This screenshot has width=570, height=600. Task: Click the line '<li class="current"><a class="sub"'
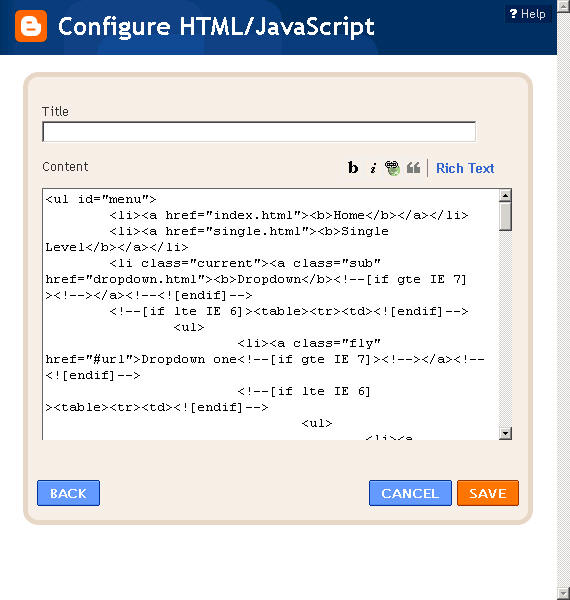pyautogui.click(x=245, y=263)
